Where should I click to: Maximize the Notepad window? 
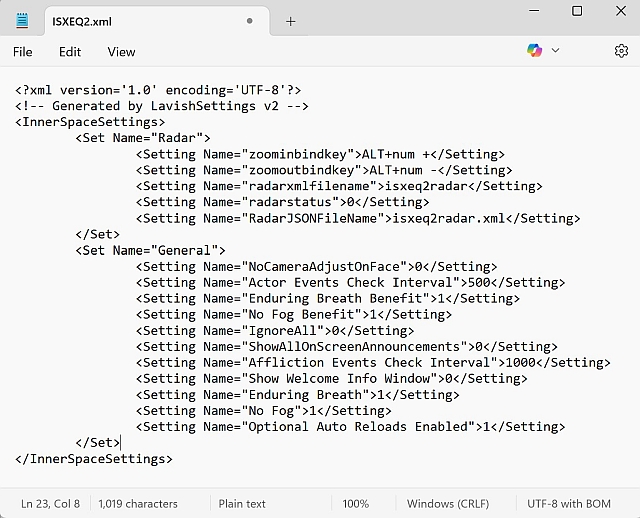(x=577, y=11)
